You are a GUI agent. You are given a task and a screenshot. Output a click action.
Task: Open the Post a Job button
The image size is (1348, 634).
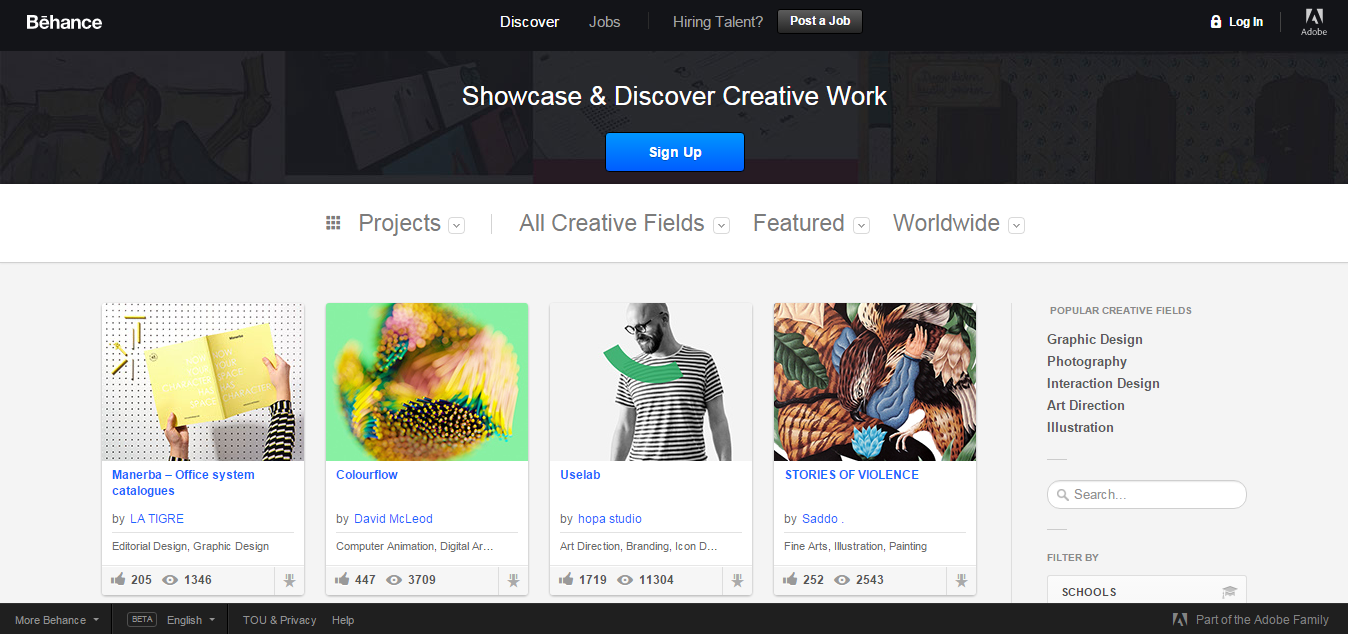pos(819,21)
